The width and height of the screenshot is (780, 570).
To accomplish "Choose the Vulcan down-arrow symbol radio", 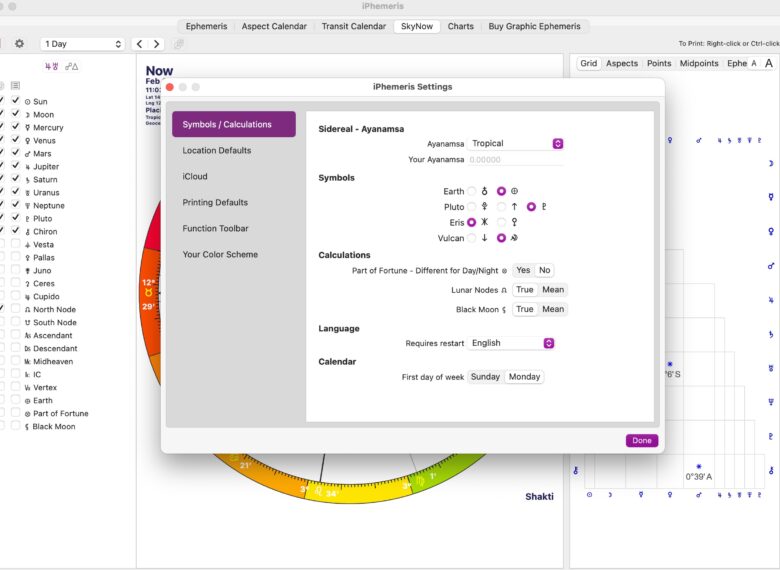I will (x=472, y=238).
